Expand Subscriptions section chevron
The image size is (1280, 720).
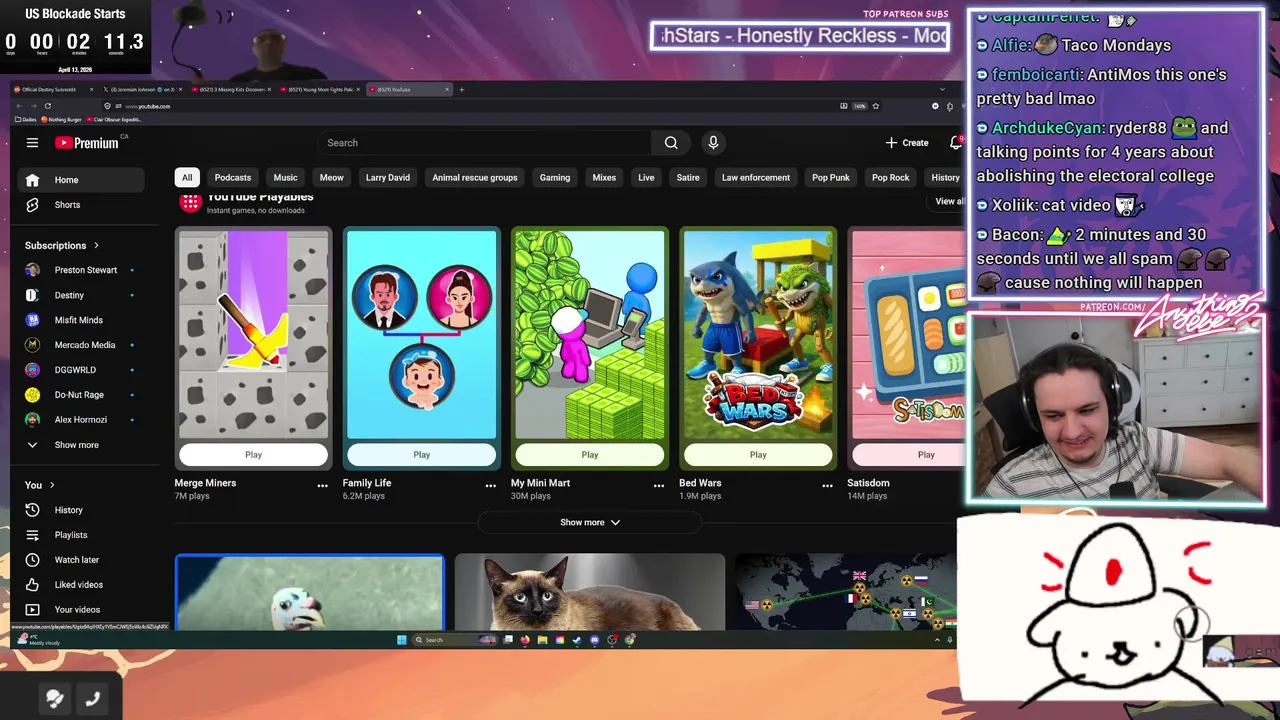pos(96,245)
